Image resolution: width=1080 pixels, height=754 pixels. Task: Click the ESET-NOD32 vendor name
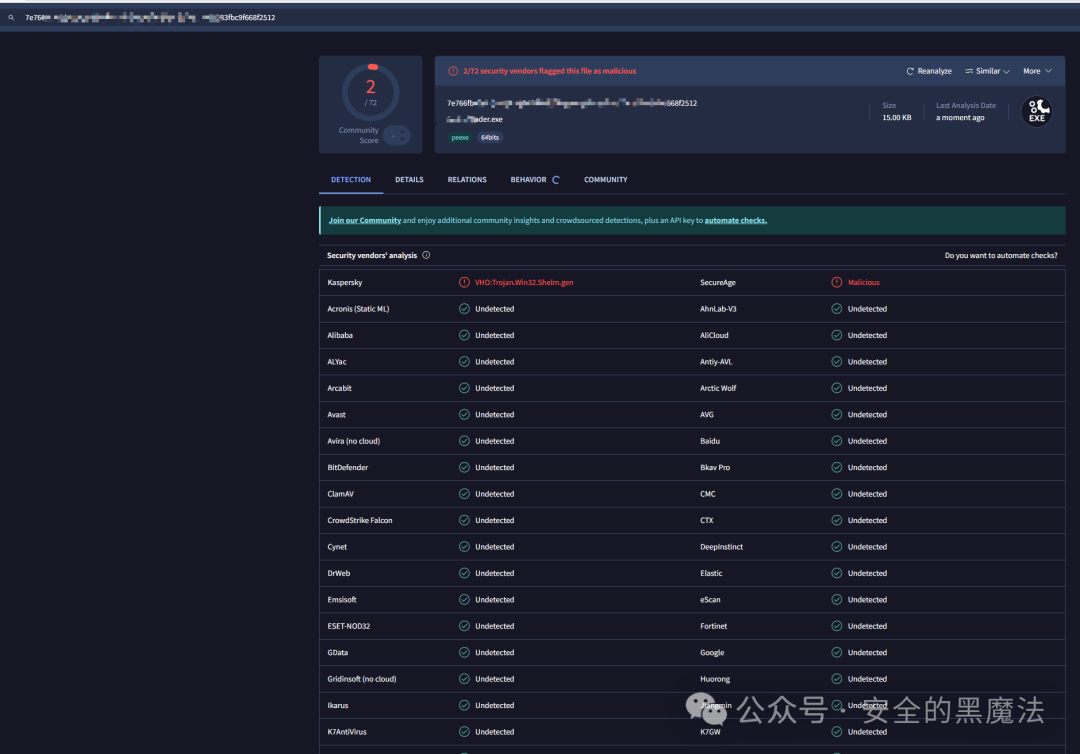tap(349, 626)
